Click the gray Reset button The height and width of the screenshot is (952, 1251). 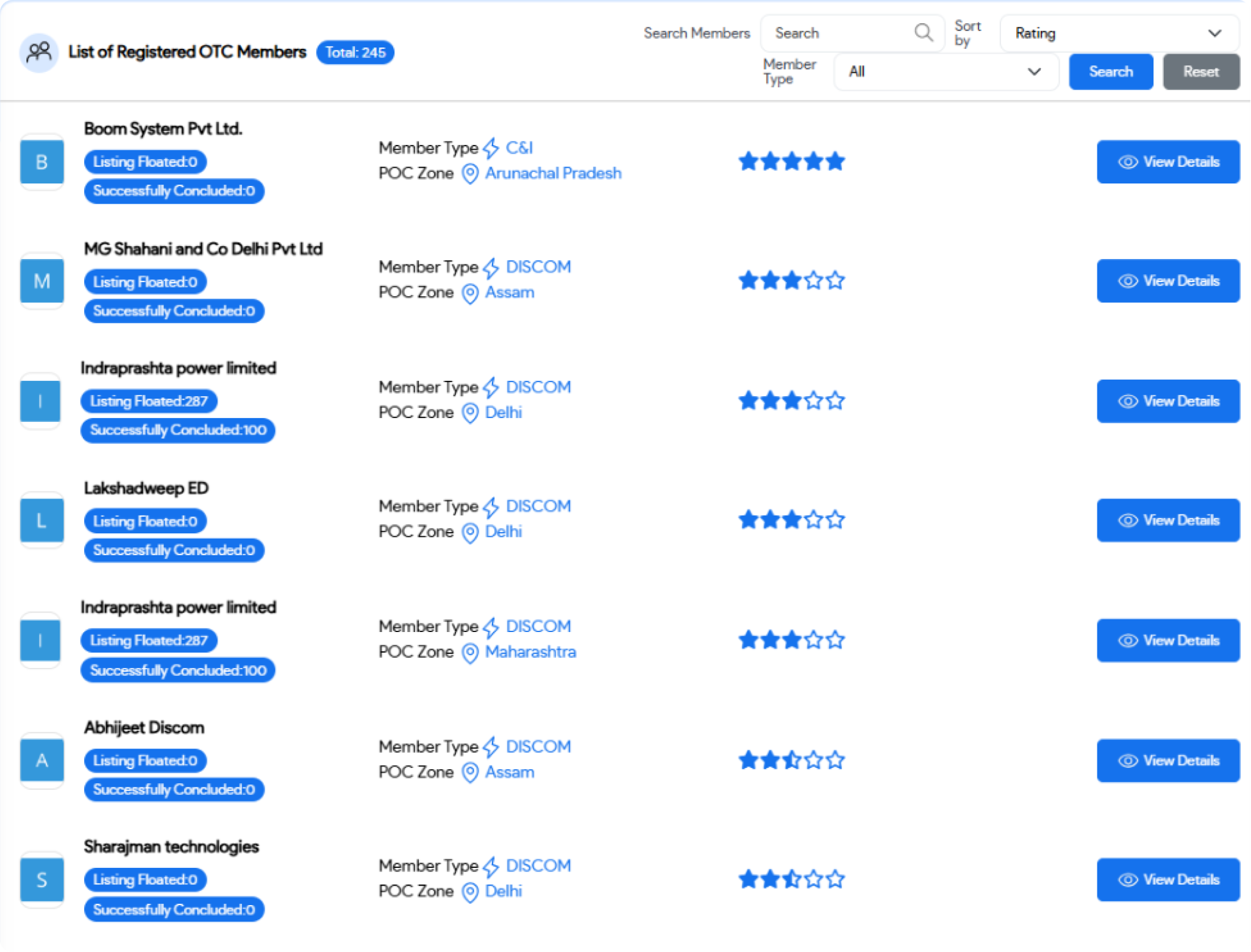[1201, 71]
